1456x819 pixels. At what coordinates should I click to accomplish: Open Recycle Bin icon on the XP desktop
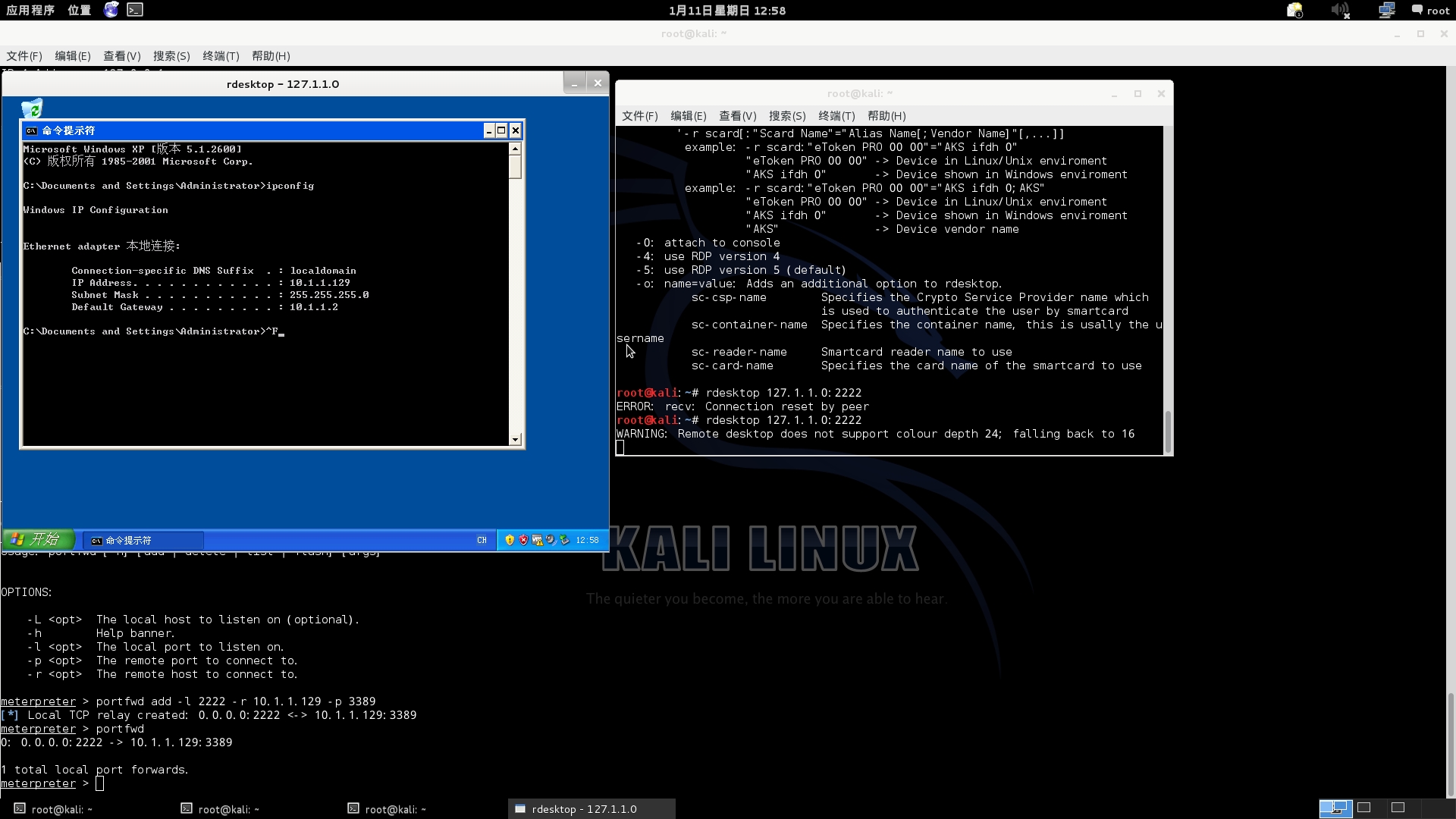(x=32, y=108)
